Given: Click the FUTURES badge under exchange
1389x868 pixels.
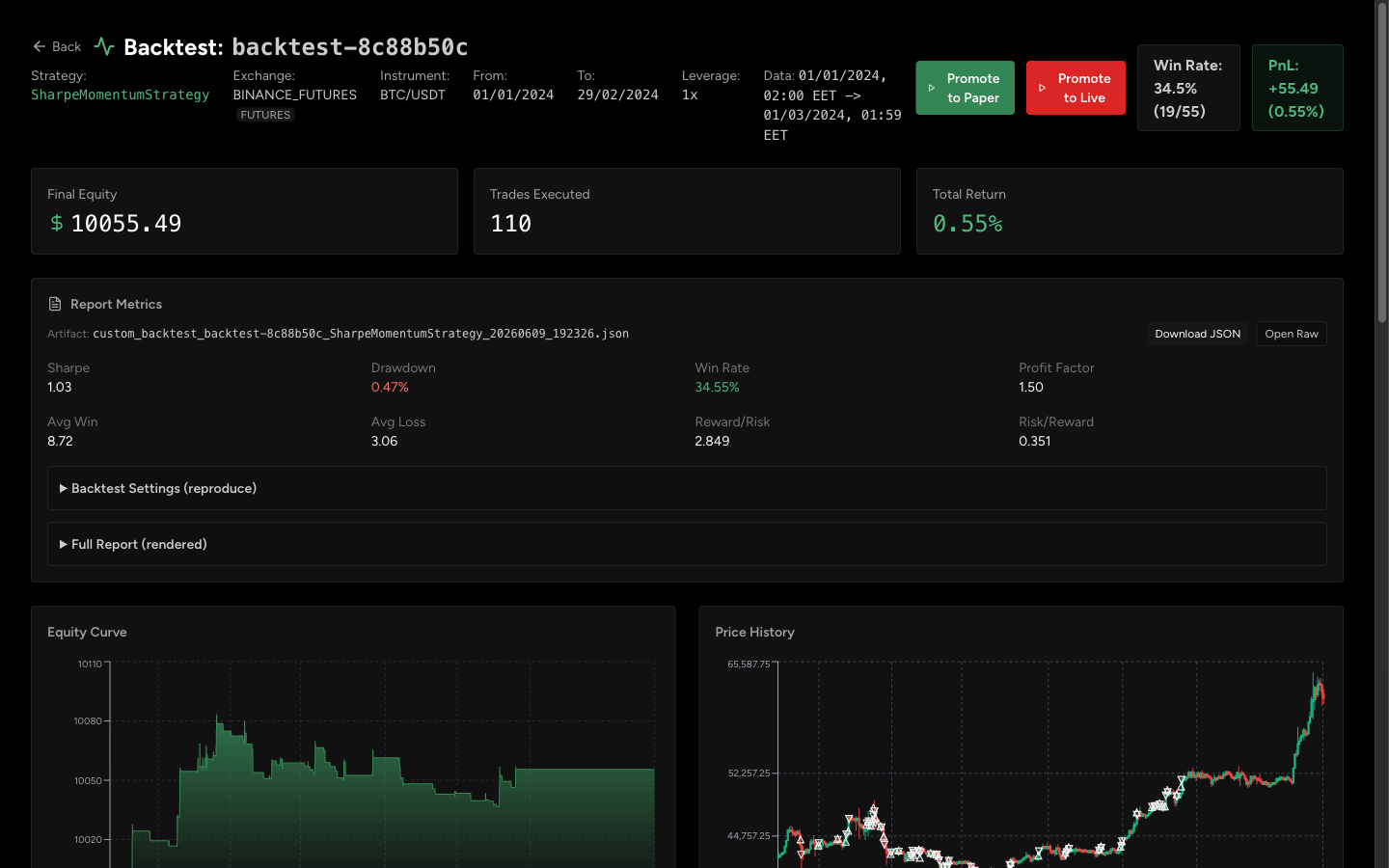Looking at the screenshot, I should click(x=265, y=115).
